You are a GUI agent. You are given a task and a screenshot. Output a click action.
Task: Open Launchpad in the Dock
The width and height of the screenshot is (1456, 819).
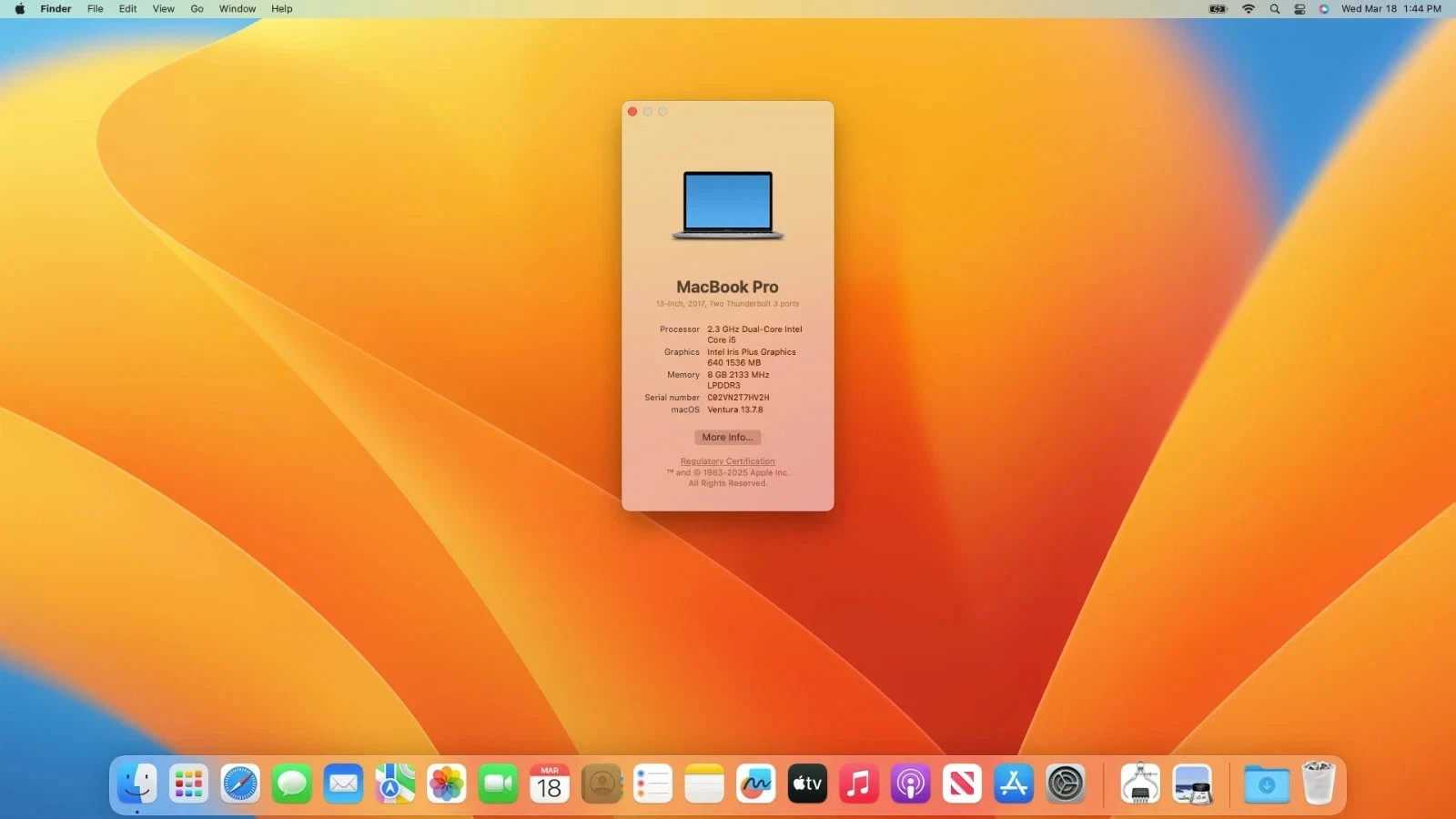[188, 784]
